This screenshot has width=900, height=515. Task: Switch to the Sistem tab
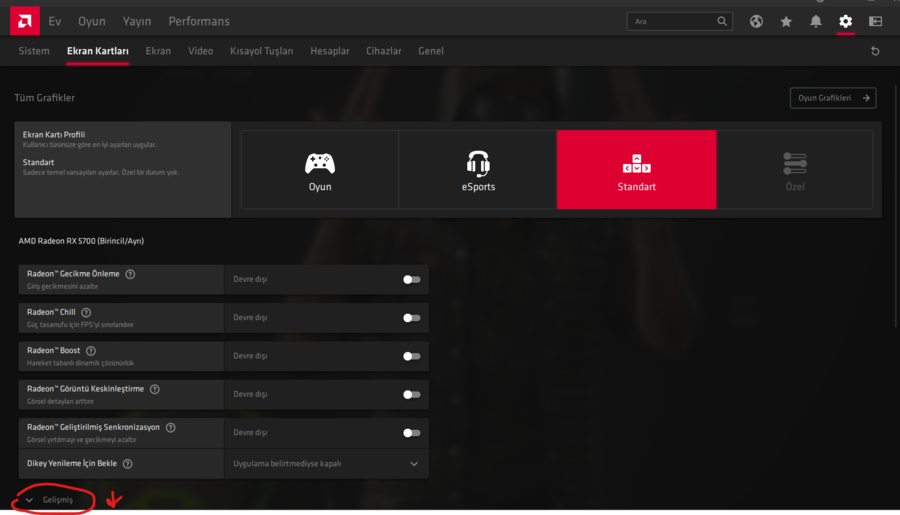pyautogui.click(x=34, y=51)
